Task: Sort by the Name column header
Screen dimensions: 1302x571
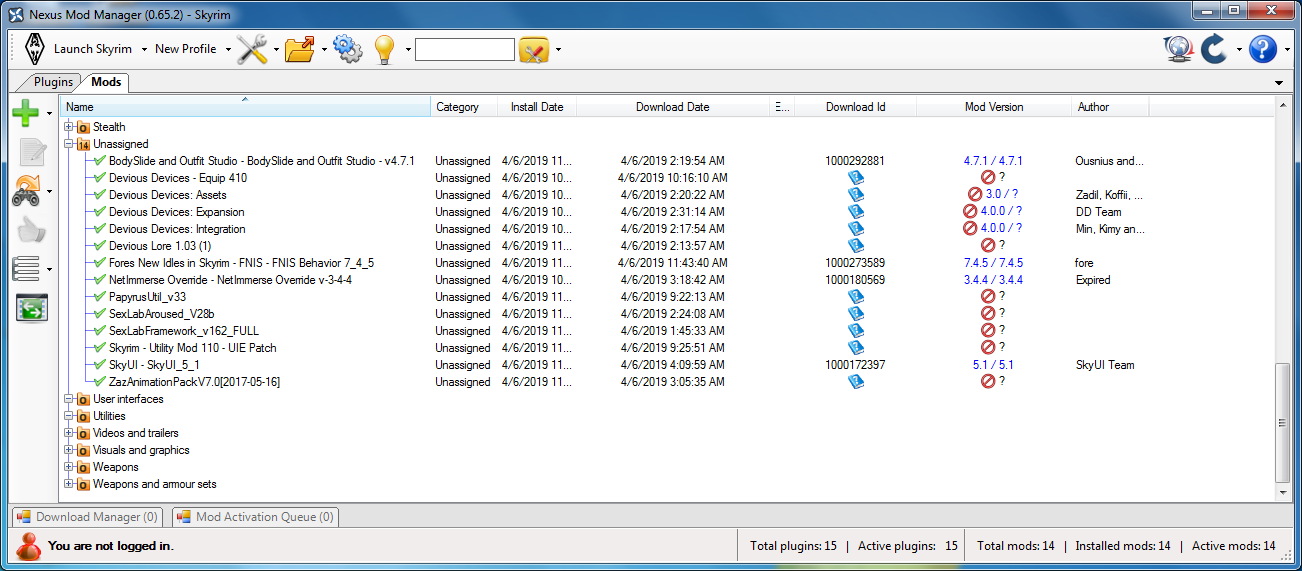Action: 246,107
